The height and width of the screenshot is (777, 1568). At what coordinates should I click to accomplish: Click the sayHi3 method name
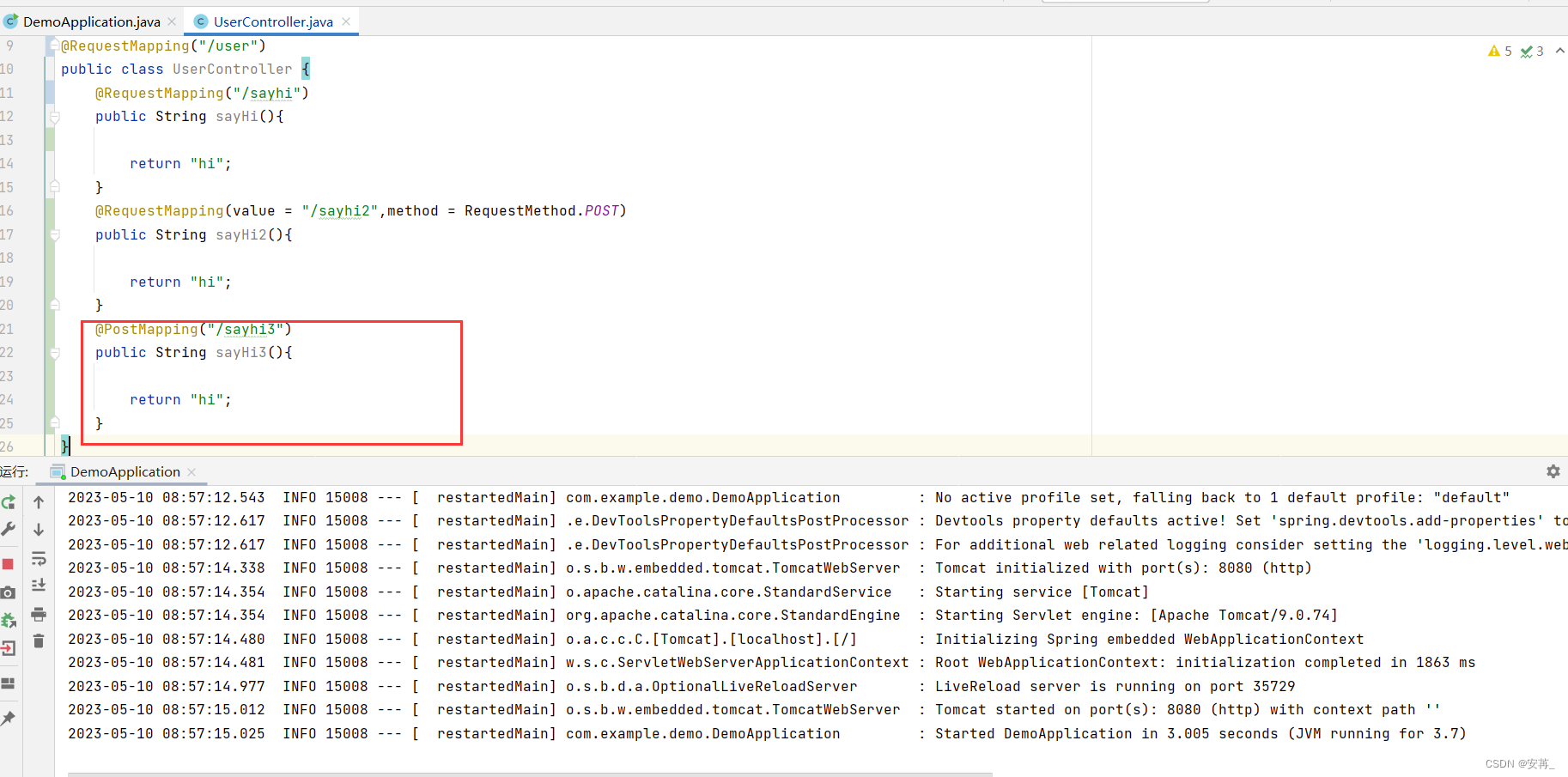coord(241,353)
